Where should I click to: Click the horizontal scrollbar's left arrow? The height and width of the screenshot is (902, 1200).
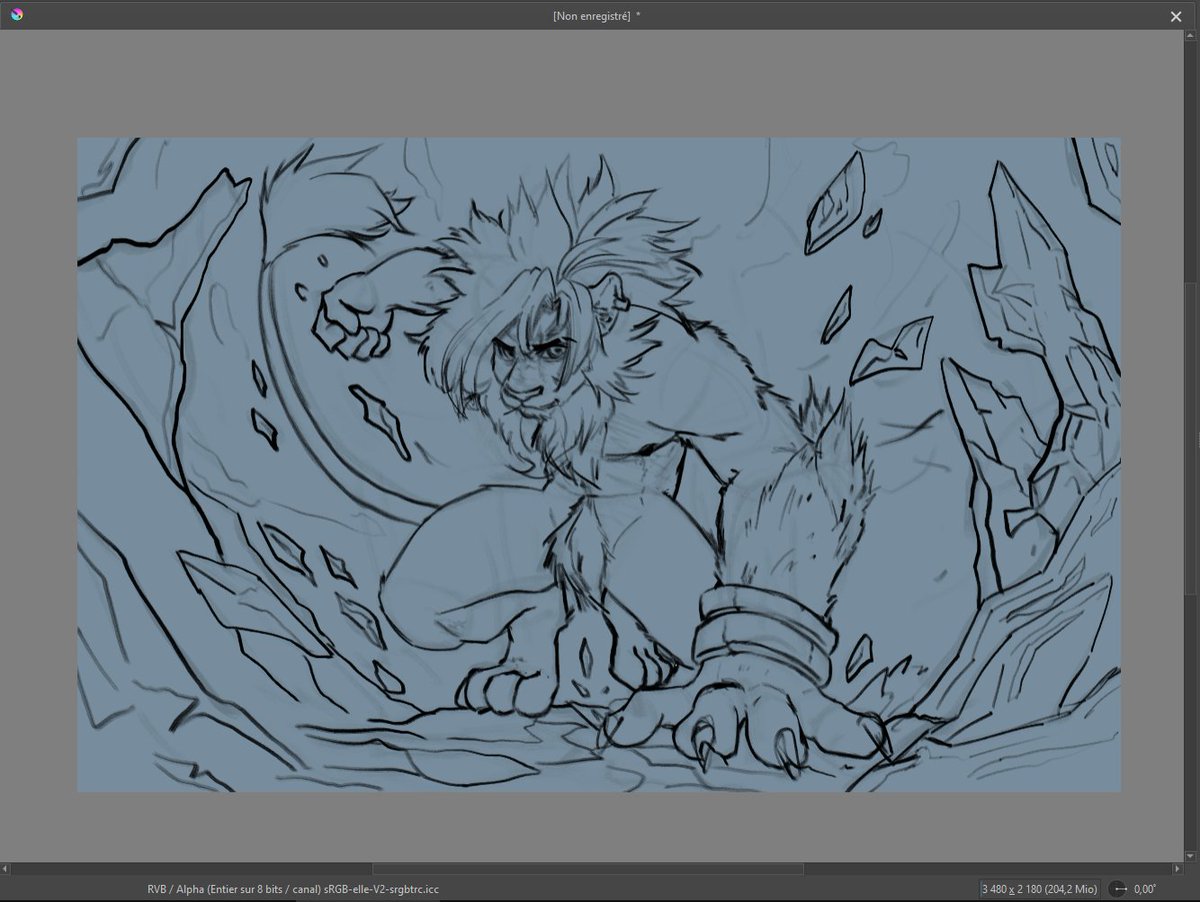[7, 869]
